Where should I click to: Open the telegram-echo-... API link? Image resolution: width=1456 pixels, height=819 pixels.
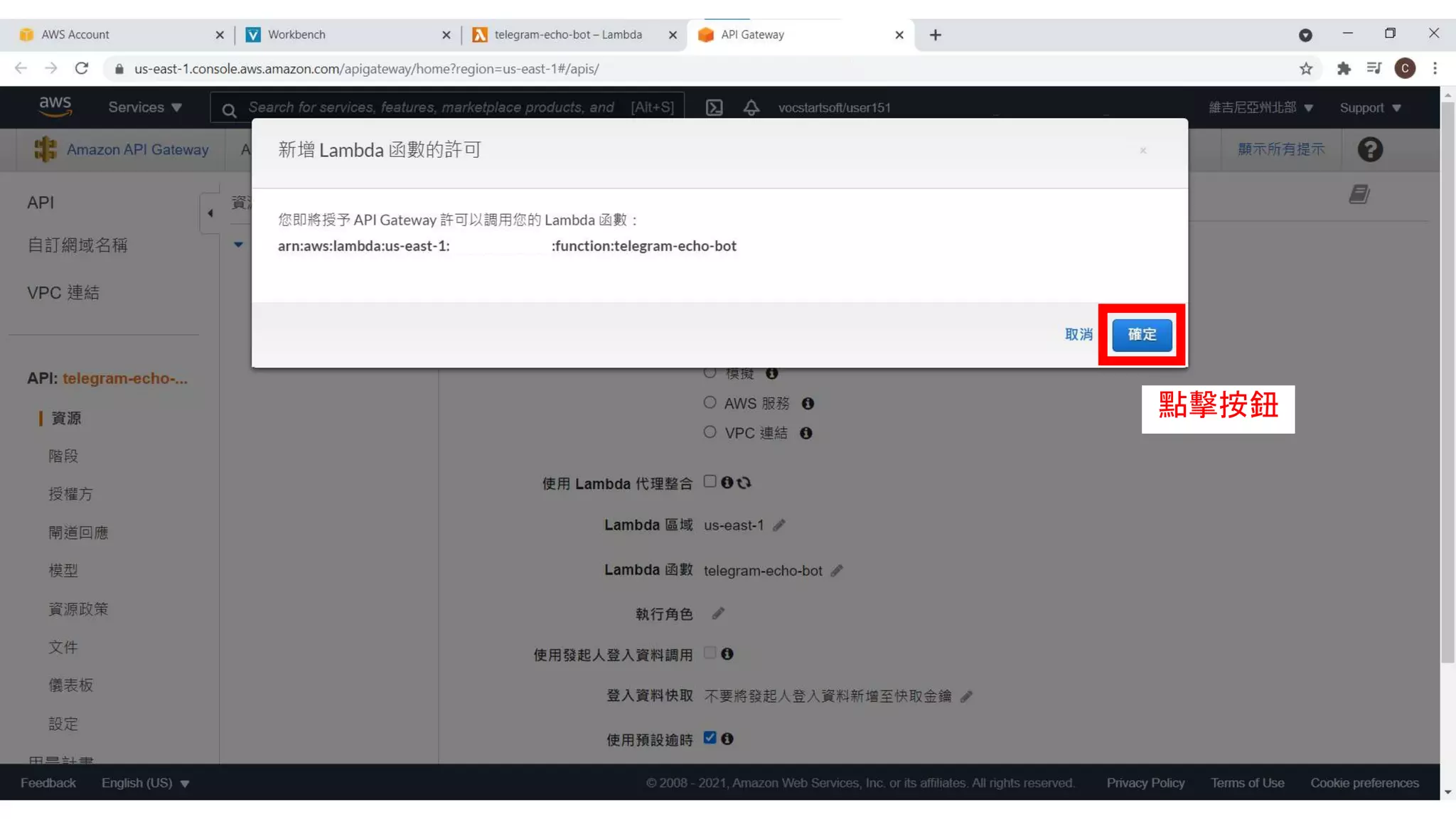point(125,378)
